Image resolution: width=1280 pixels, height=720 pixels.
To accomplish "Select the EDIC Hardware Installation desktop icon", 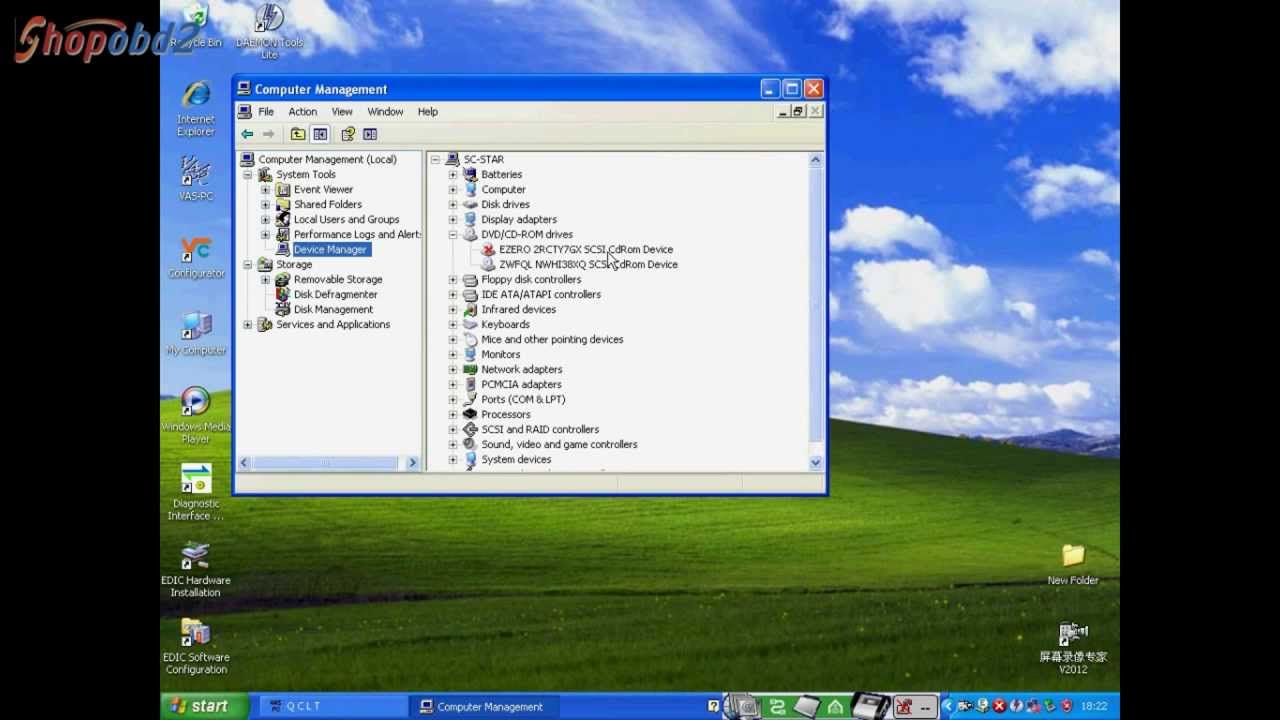I will point(196,569).
